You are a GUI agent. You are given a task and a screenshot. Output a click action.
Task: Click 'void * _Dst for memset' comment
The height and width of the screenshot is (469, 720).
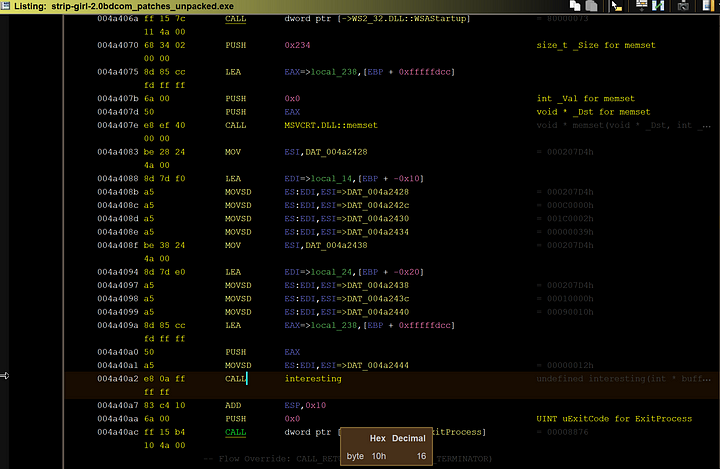click(593, 112)
